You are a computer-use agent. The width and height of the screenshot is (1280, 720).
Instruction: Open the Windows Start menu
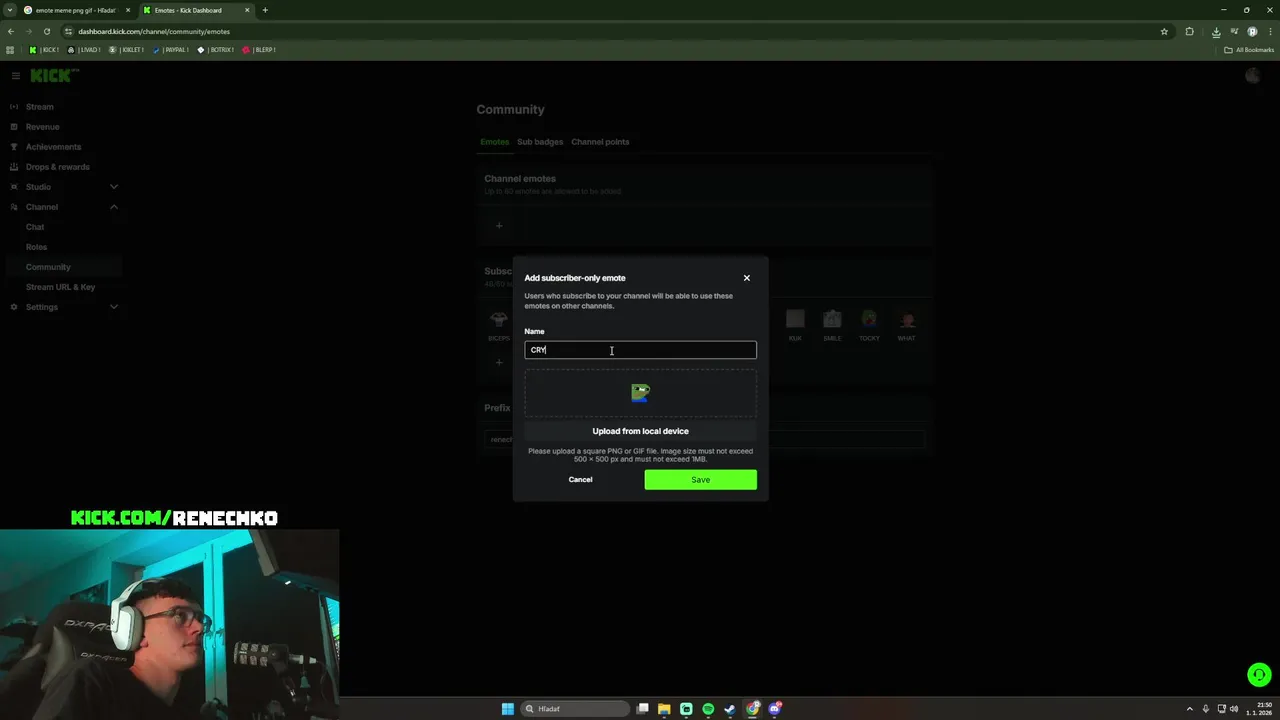(x=507, y=709)
